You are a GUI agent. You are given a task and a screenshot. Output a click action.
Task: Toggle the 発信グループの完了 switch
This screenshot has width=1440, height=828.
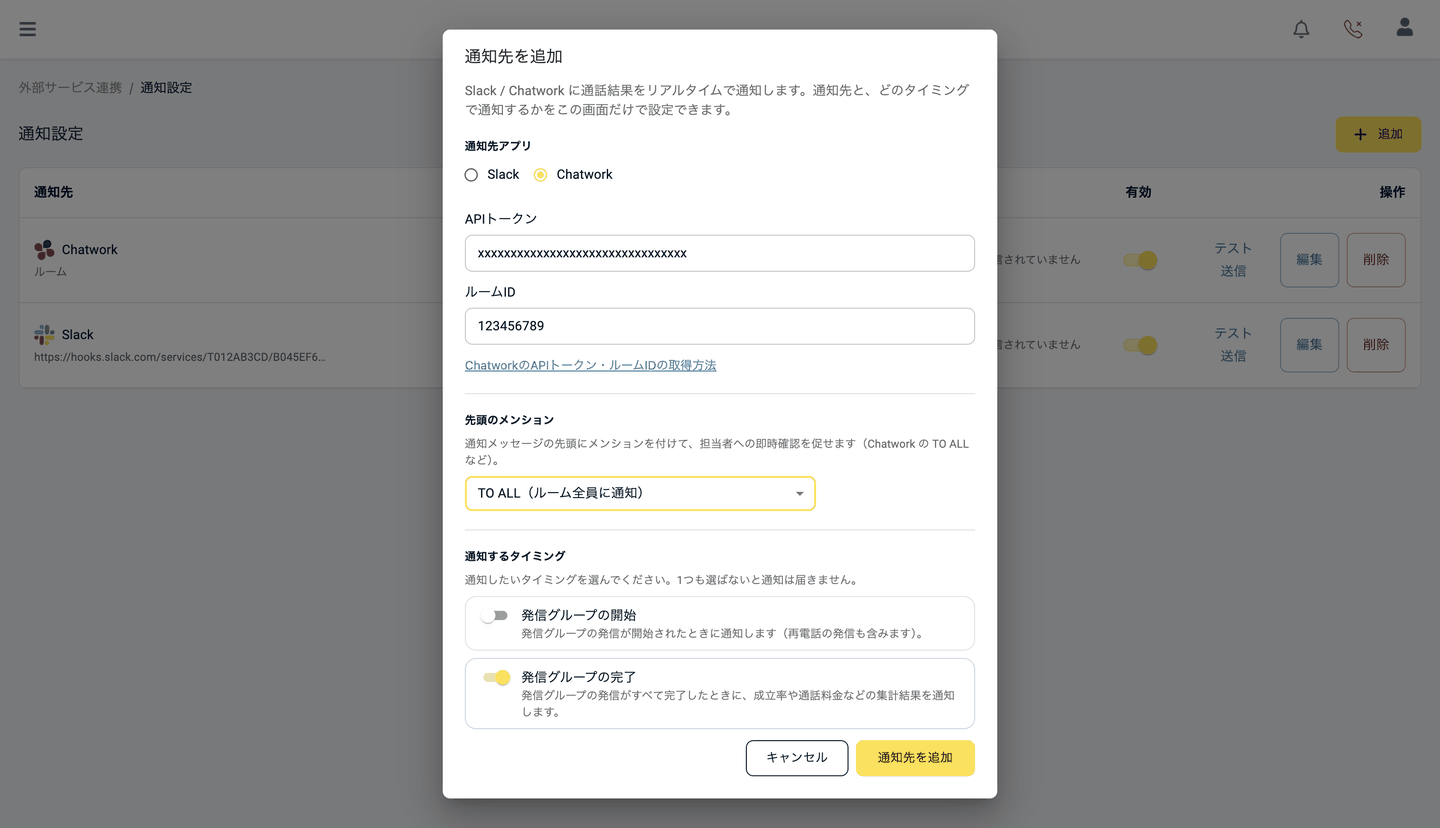(496, 678)
